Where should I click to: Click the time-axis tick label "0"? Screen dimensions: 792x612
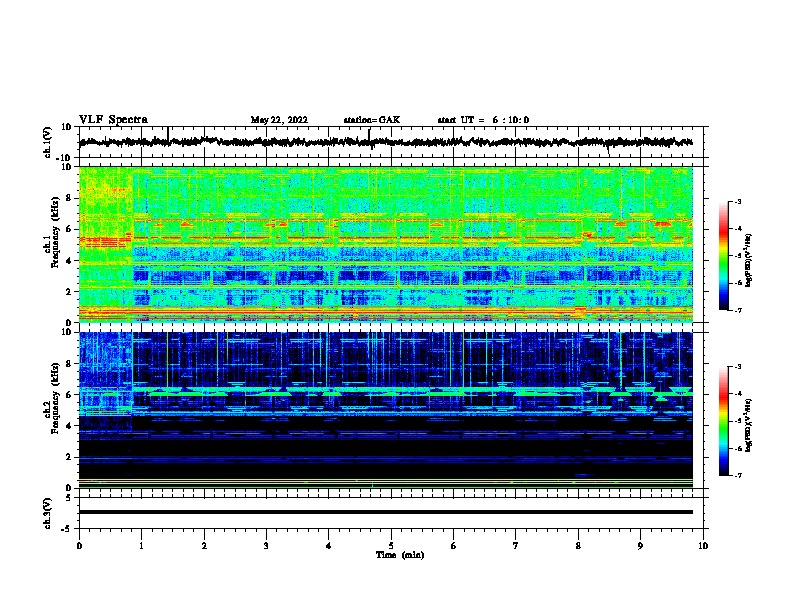79,546
